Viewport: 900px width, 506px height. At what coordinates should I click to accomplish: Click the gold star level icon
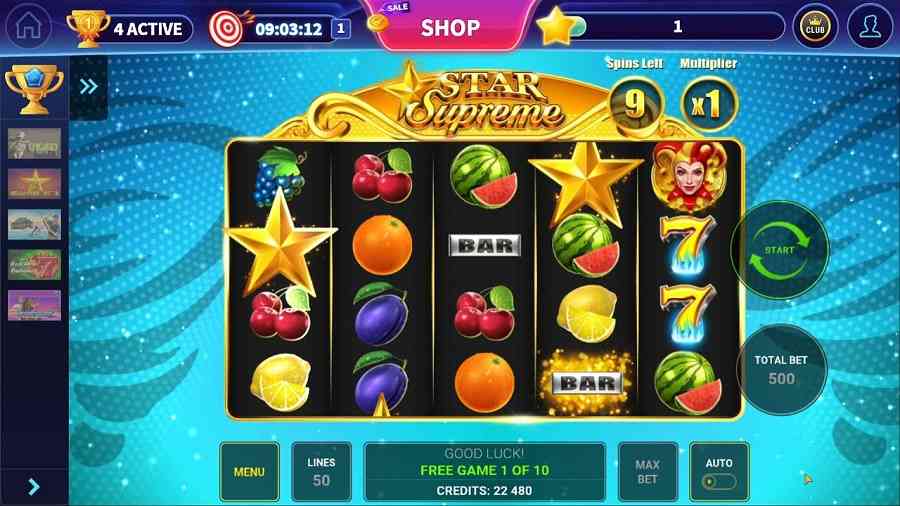[556, 26]
